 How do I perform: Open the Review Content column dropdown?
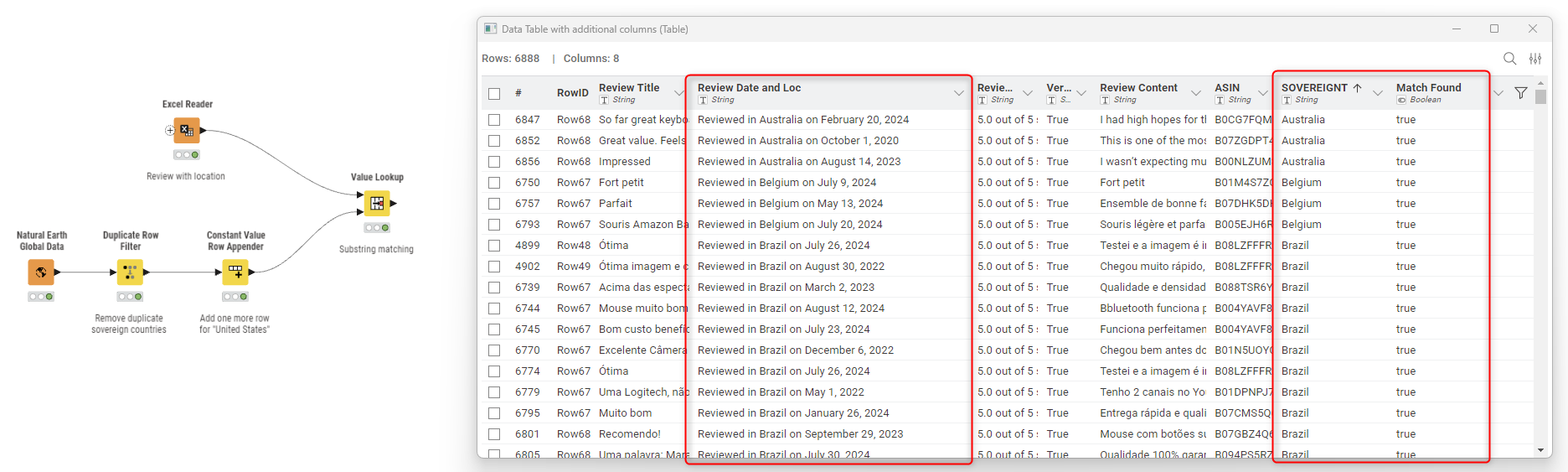coord(1196,93)
